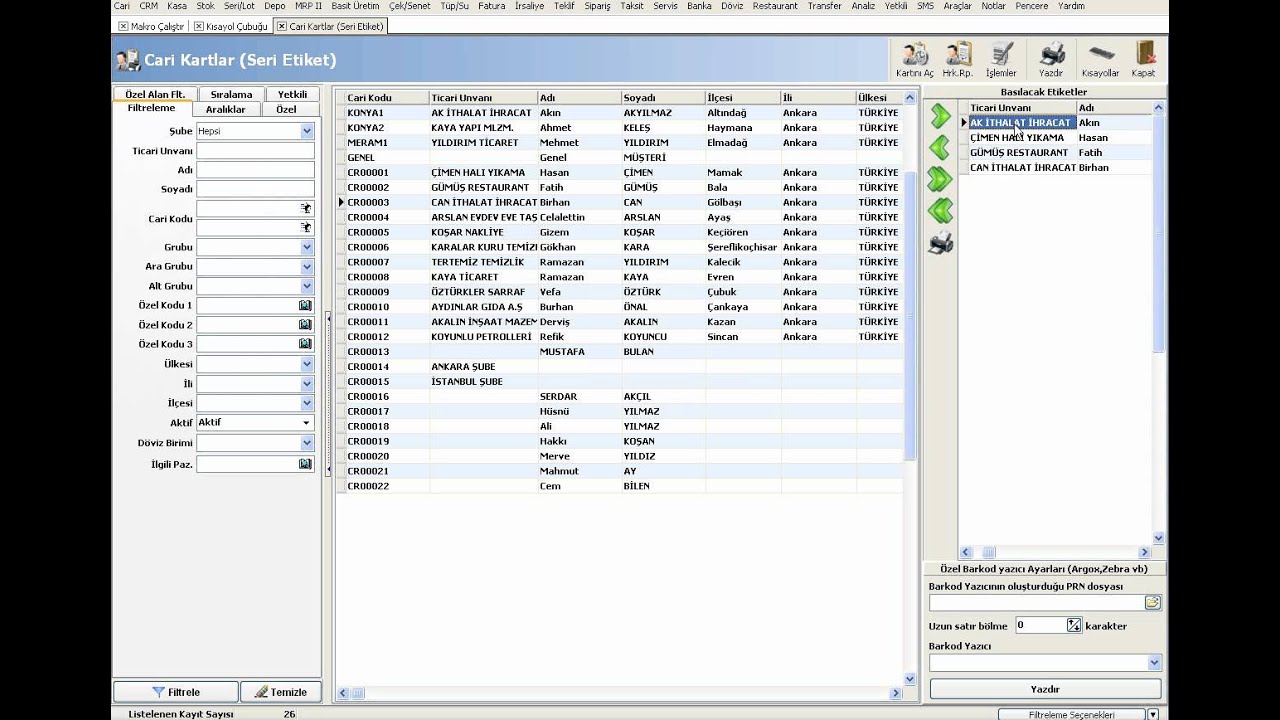This screenshot has width=1280, height=720.
Task: Click the Yazdır printer icon in top toolbar
Action: click(1051, 59)
